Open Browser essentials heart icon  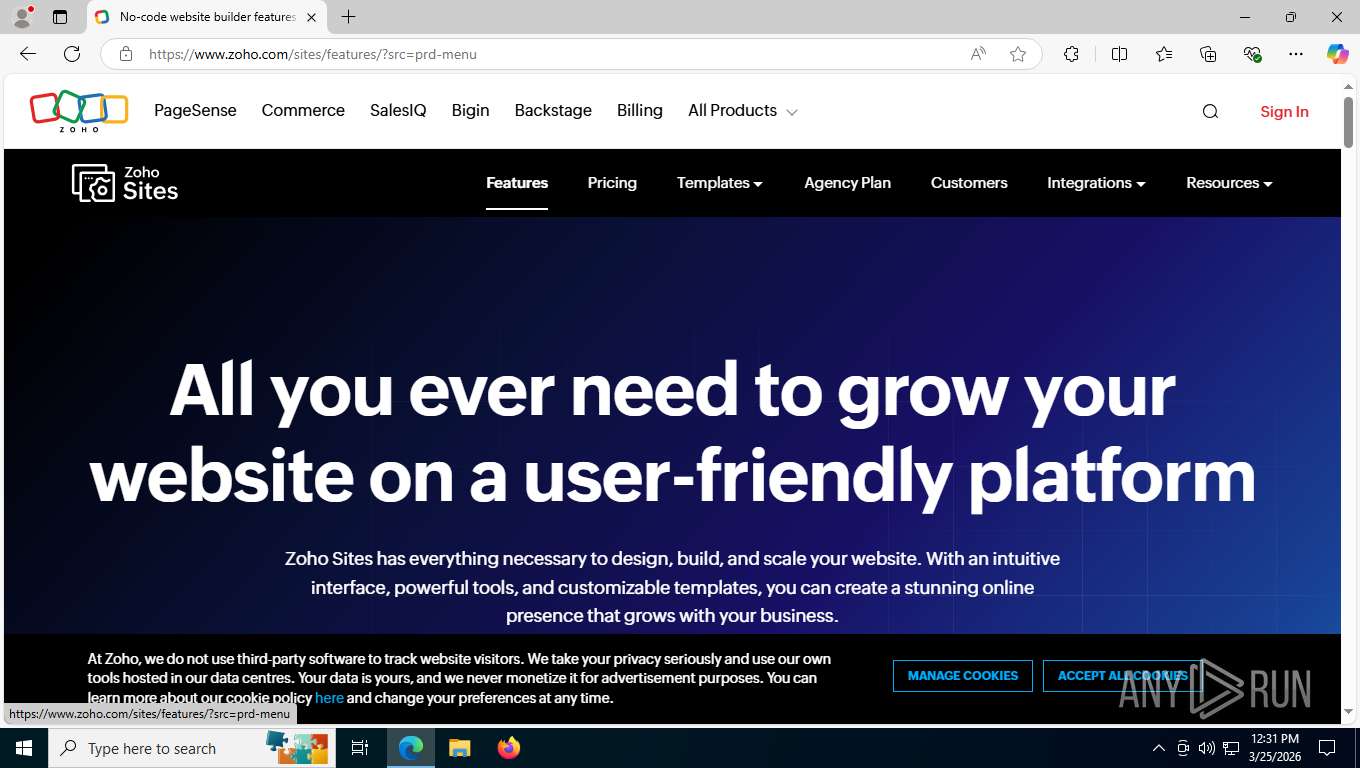click(x=1252, y=54)
